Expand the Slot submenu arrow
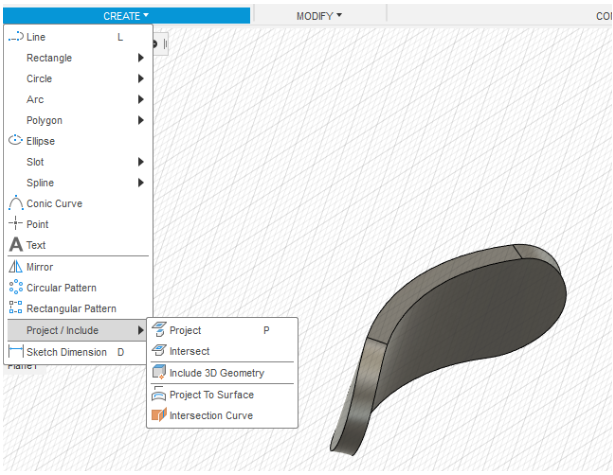613x475 pixels. coord(141,162)
